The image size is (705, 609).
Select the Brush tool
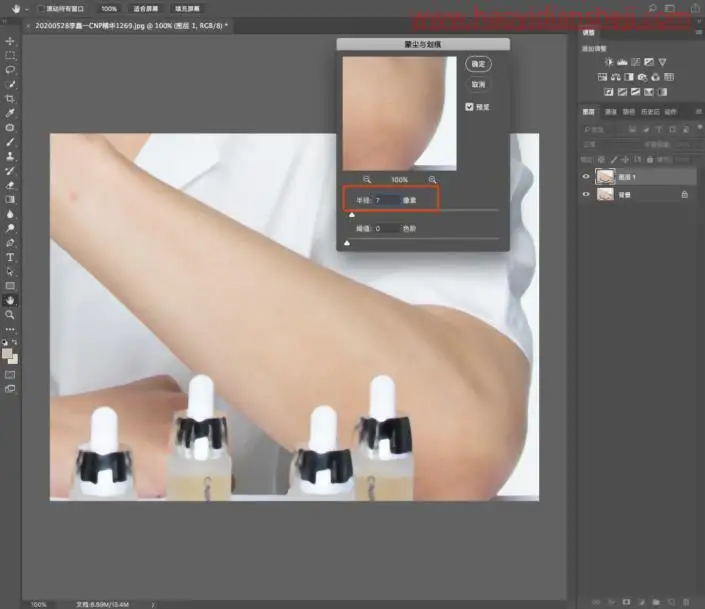coord(10,142)
